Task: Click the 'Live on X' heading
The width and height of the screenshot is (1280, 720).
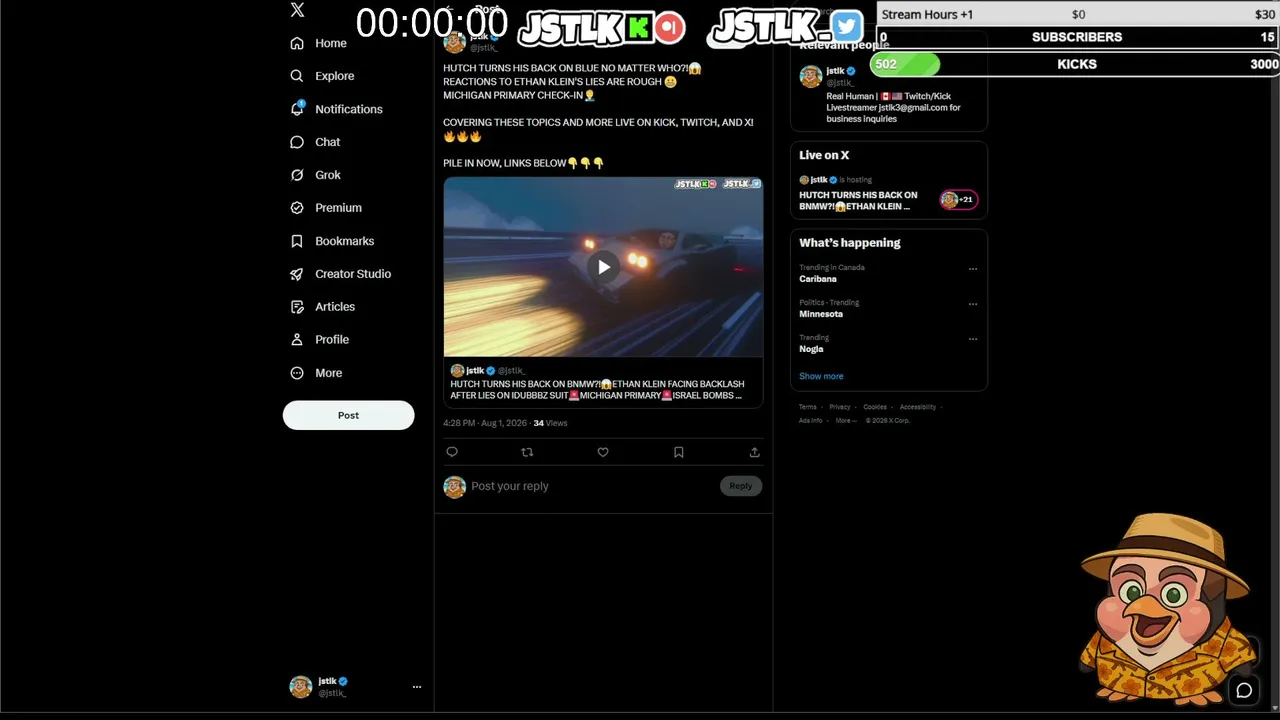Action: click(x=824, y=155)
